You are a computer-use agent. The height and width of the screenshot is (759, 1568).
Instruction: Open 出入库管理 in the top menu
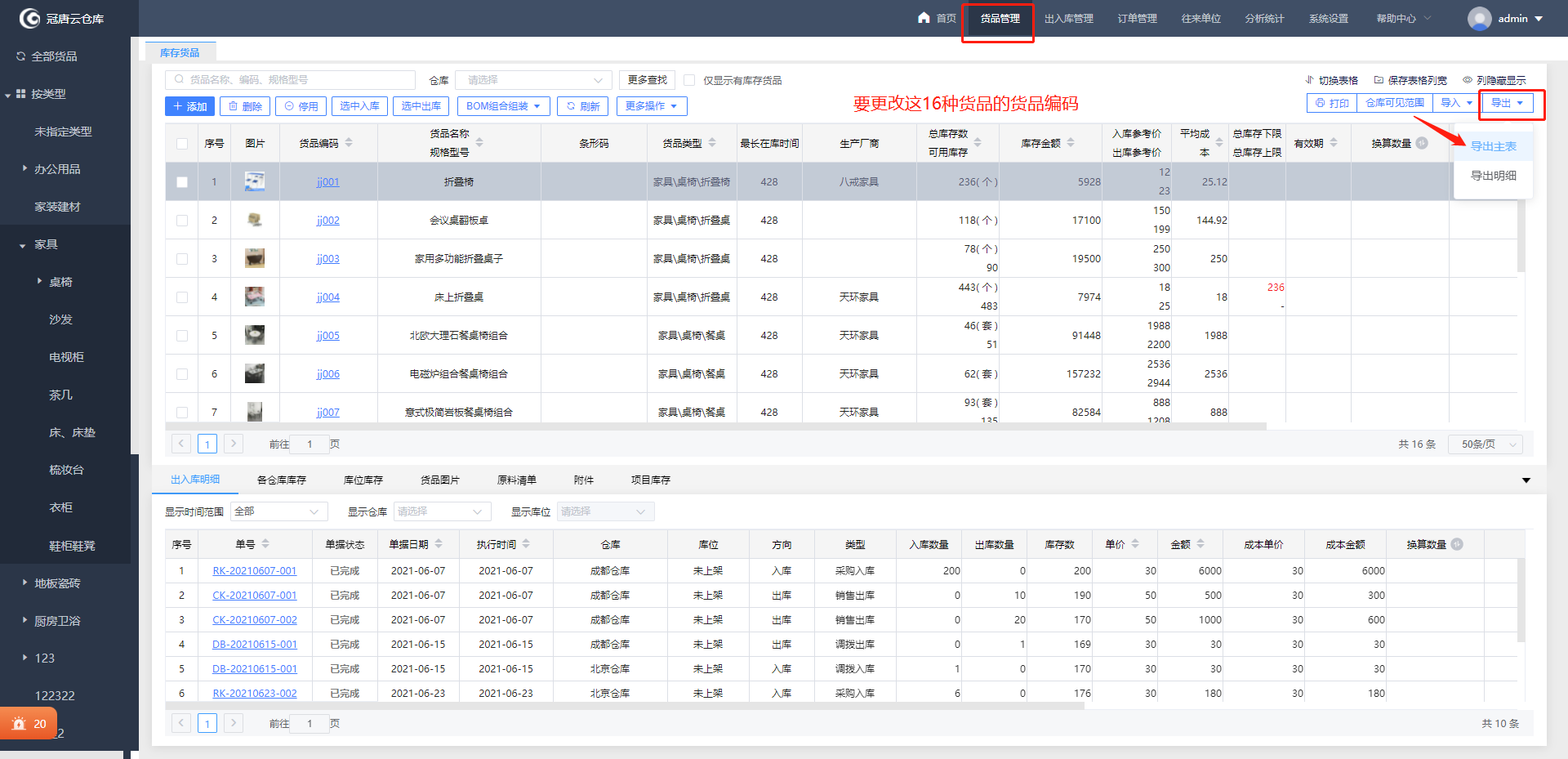(x=1069, y=18)
